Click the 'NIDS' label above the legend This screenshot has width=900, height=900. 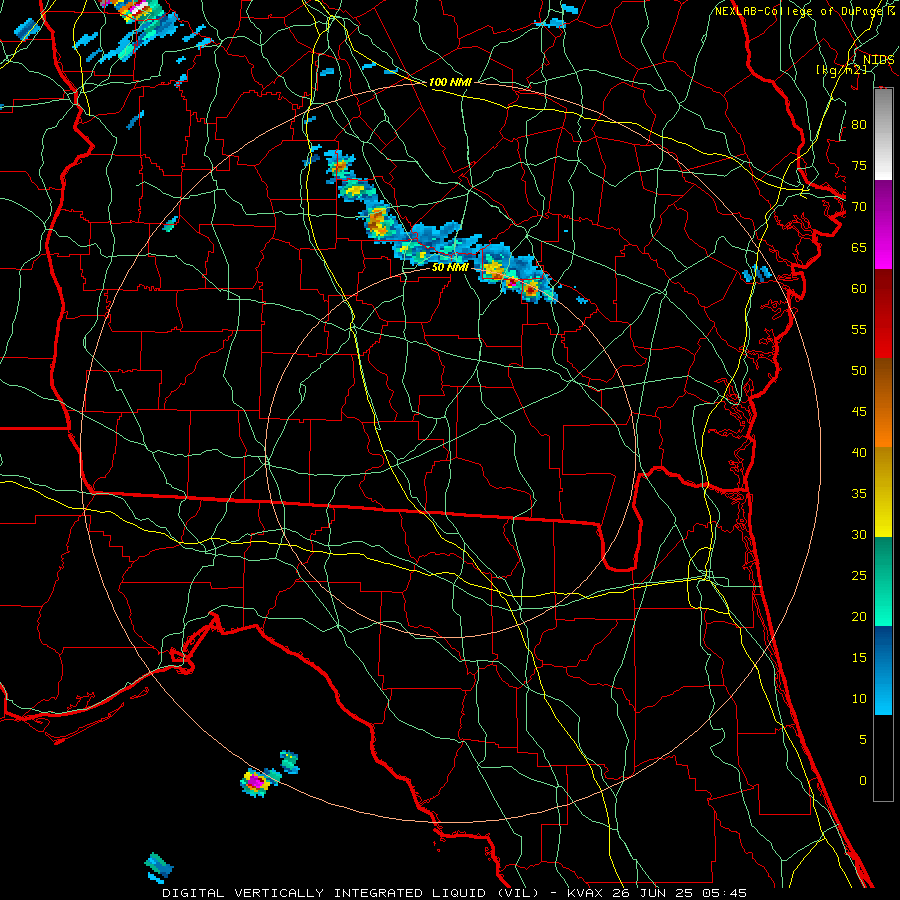click(878, 59)
